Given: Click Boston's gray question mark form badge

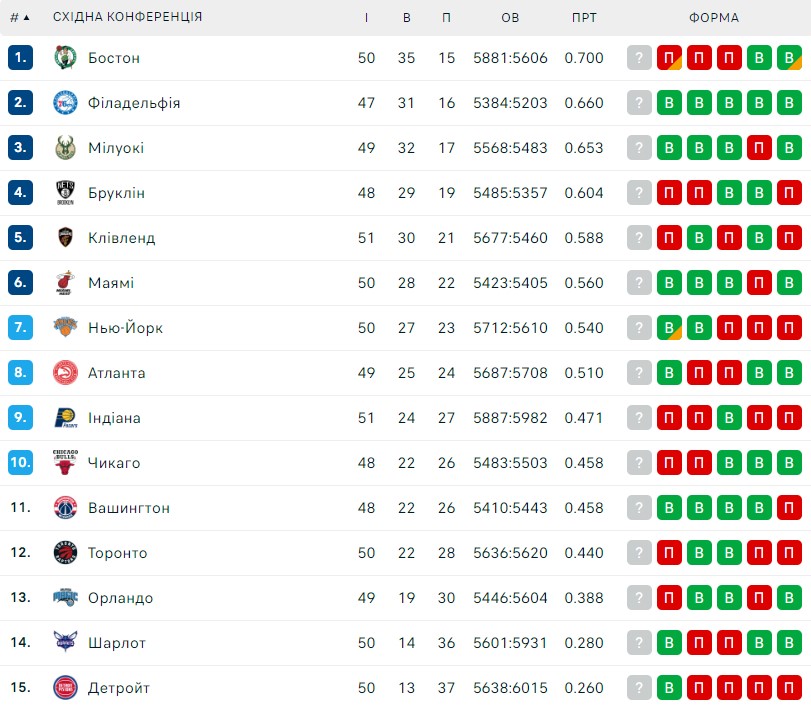Looking at the screenshot, I should (x=639, y=57).
